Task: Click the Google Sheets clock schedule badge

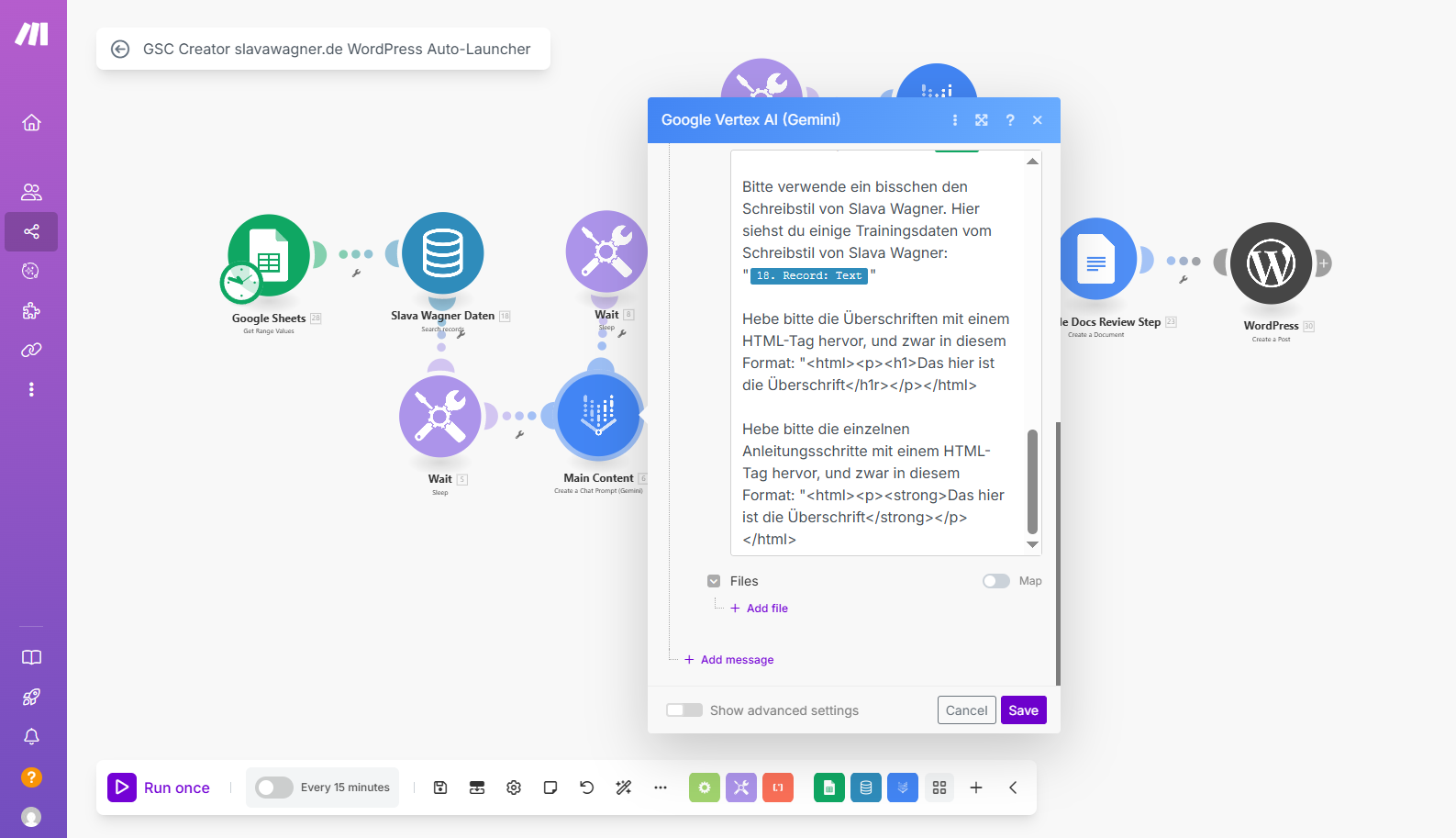Action: (x=241, y=282)
